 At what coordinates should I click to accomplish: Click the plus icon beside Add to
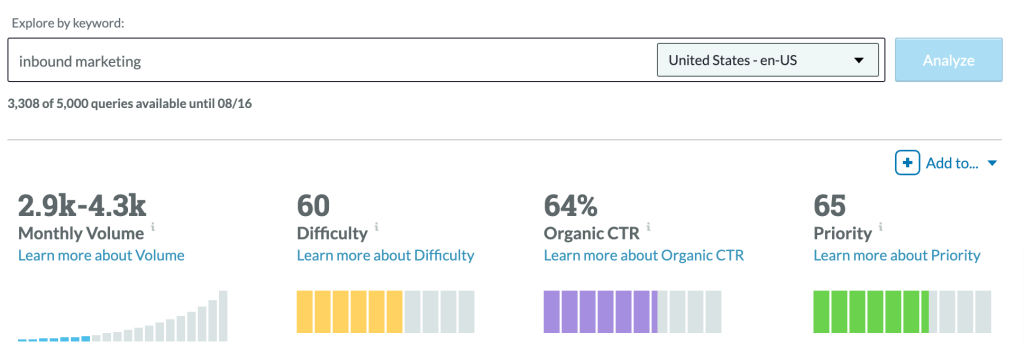tap(907, 163)
